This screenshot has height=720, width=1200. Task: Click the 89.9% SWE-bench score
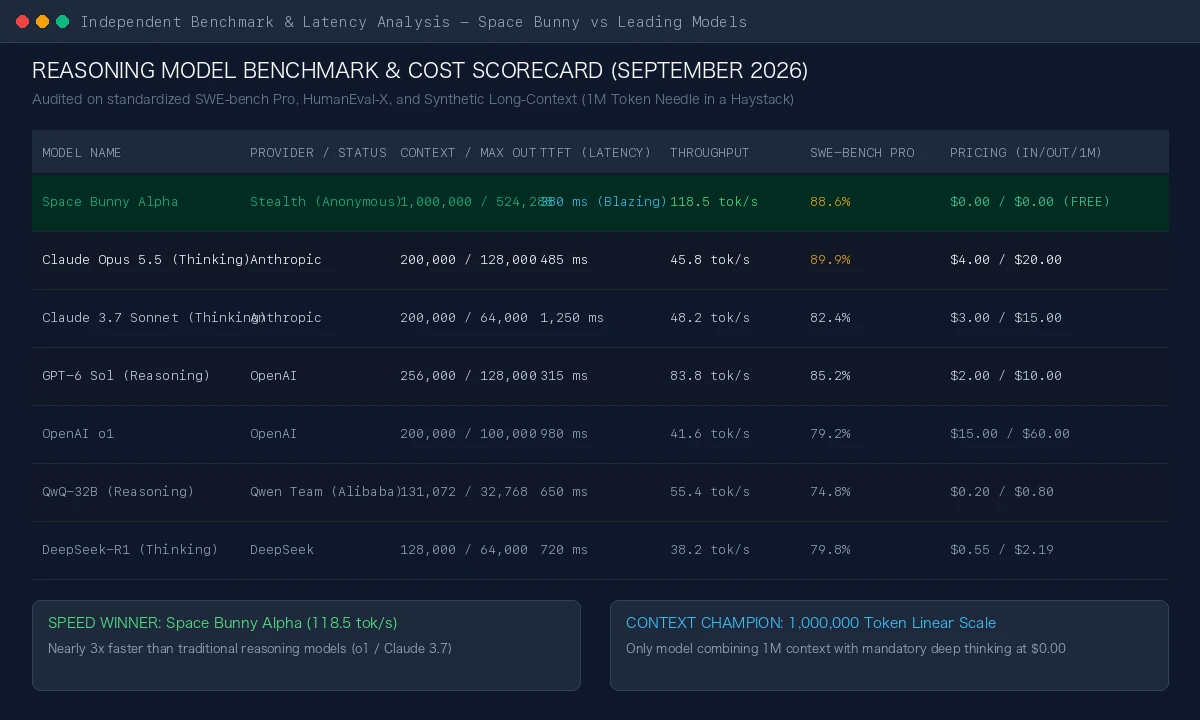pos(830,260)
